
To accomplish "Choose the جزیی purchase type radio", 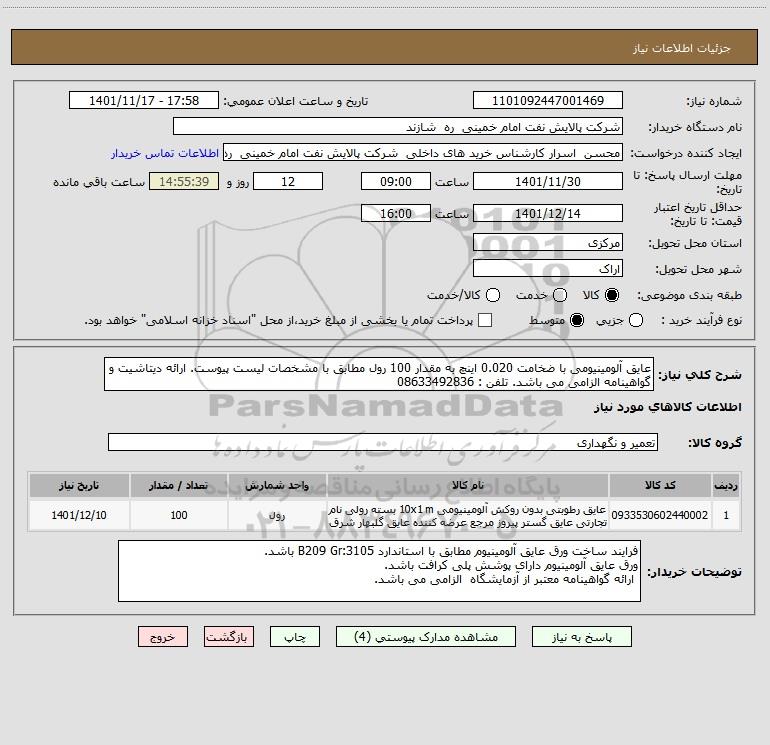I will [x=636, y=320].
